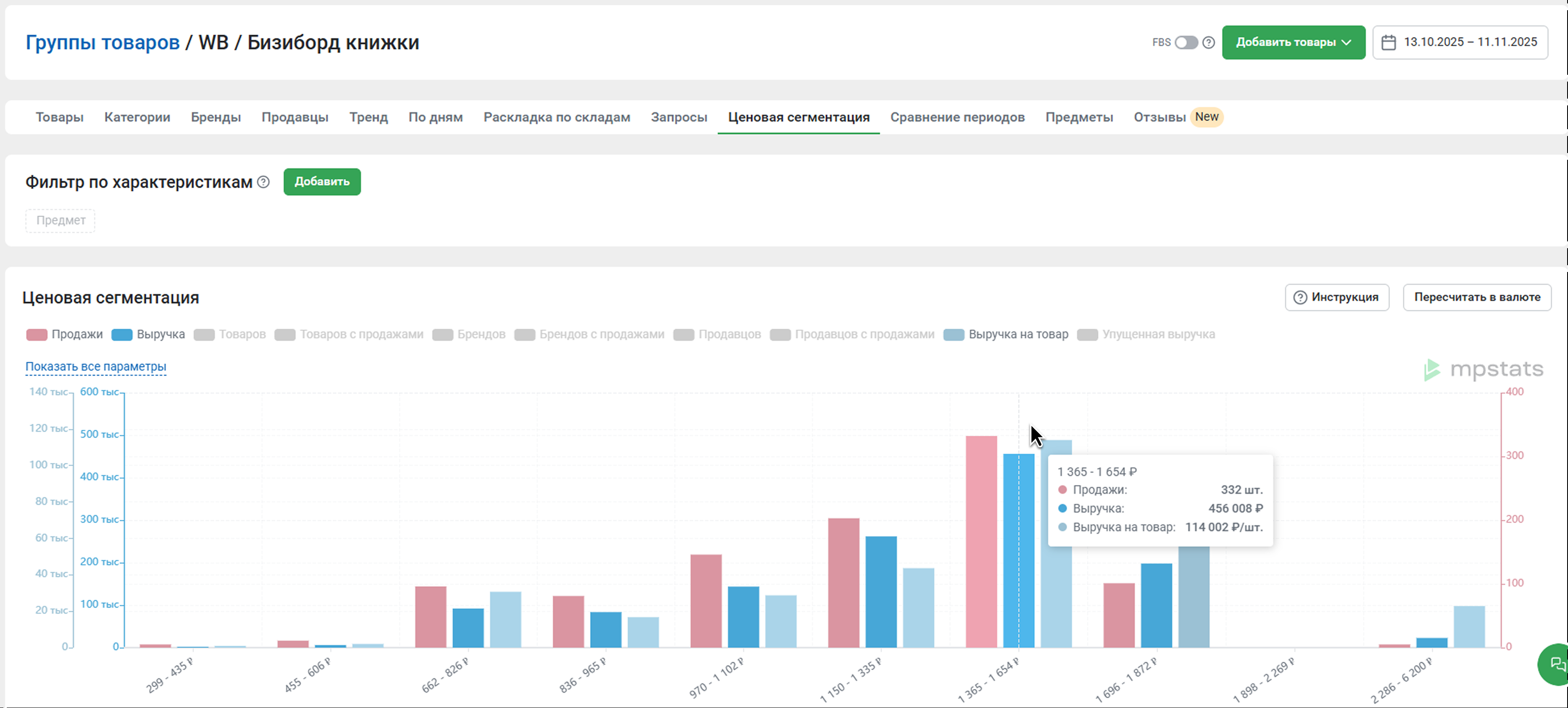This screenshot has width=1568, height=708.
Task: Click the blue Выручка legend color swatch
Action: point(122,334)
